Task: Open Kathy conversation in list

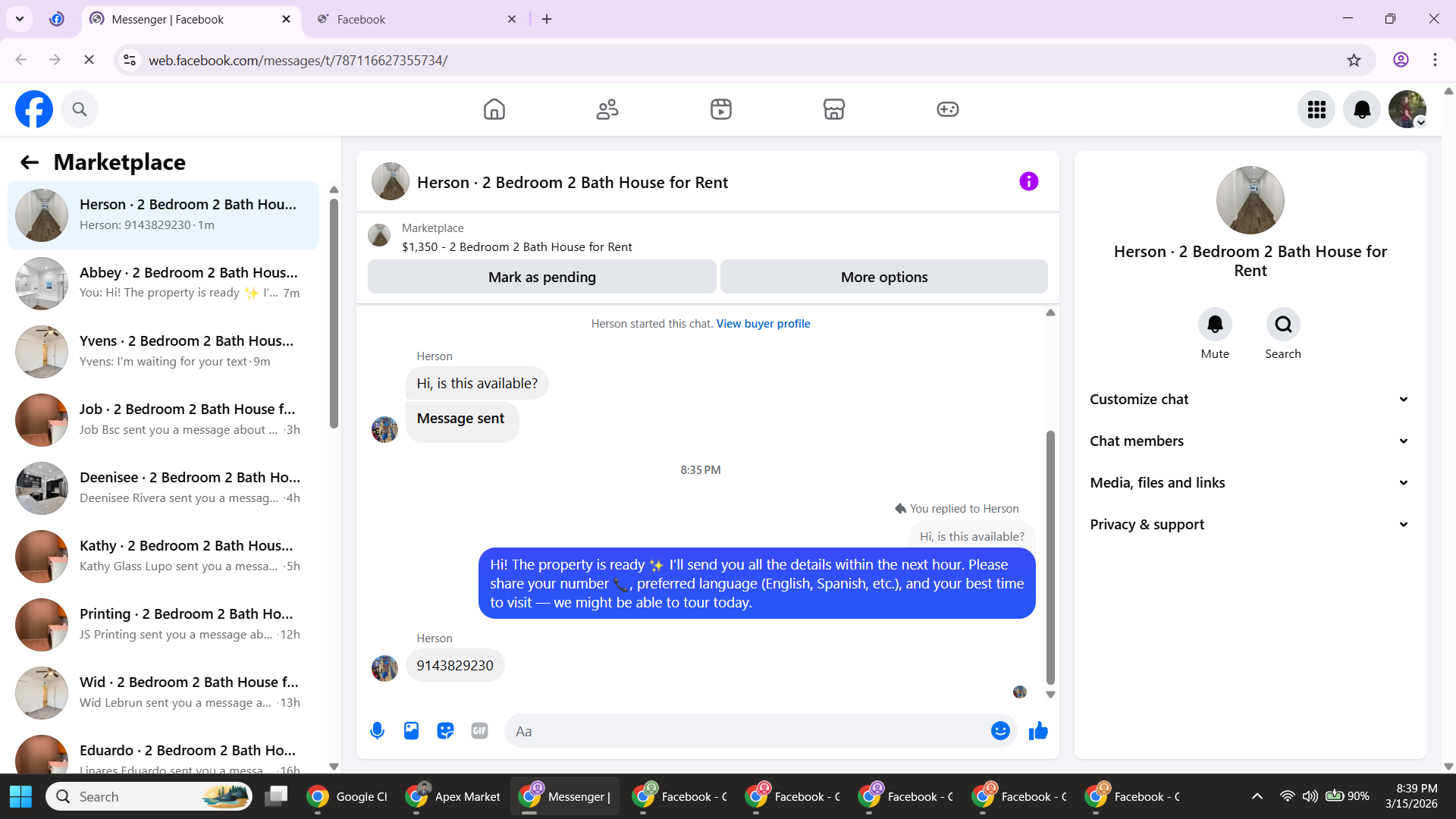Action: [163, 557]
